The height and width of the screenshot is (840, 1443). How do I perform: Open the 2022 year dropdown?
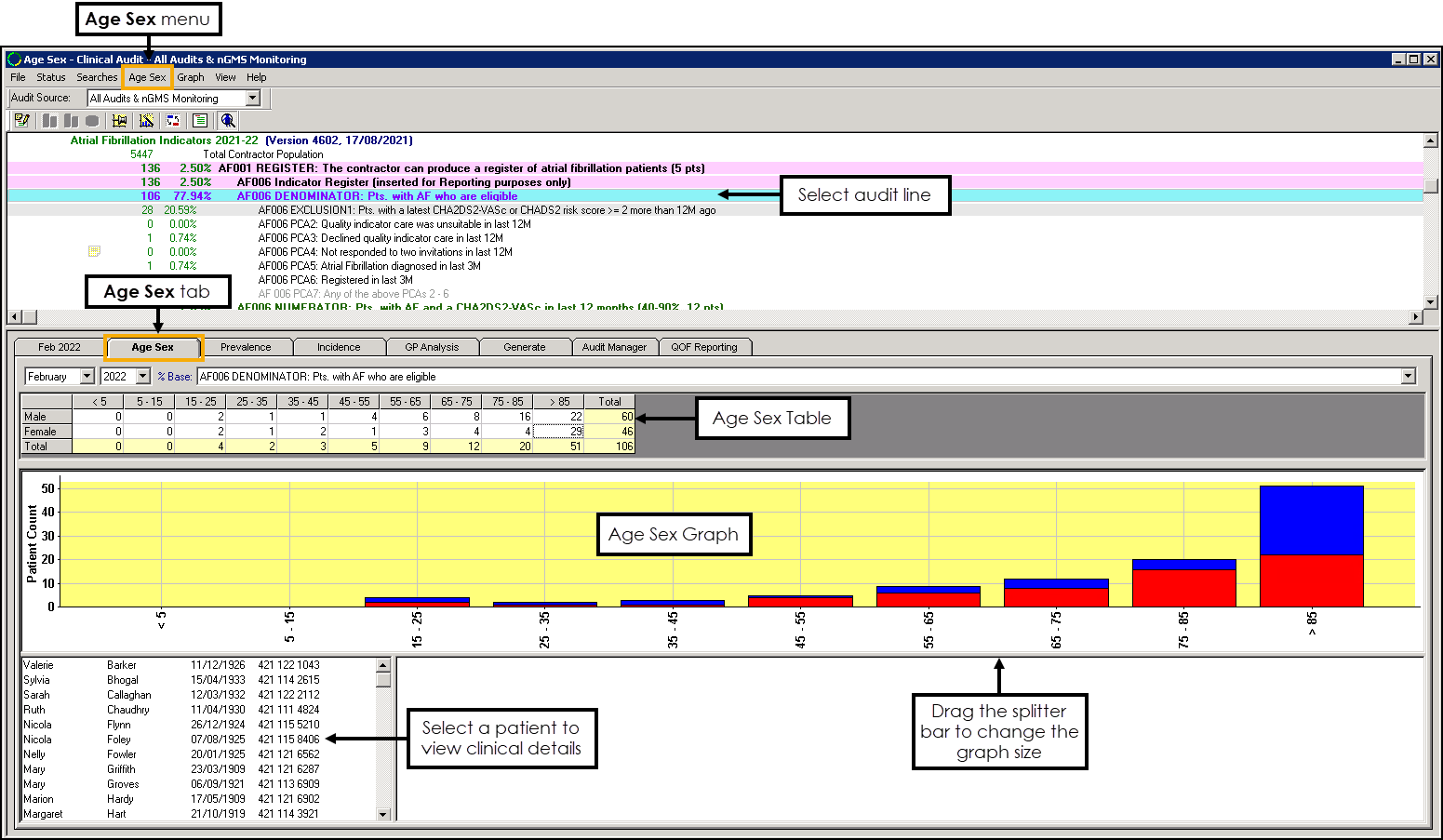(x=142, y=377)
